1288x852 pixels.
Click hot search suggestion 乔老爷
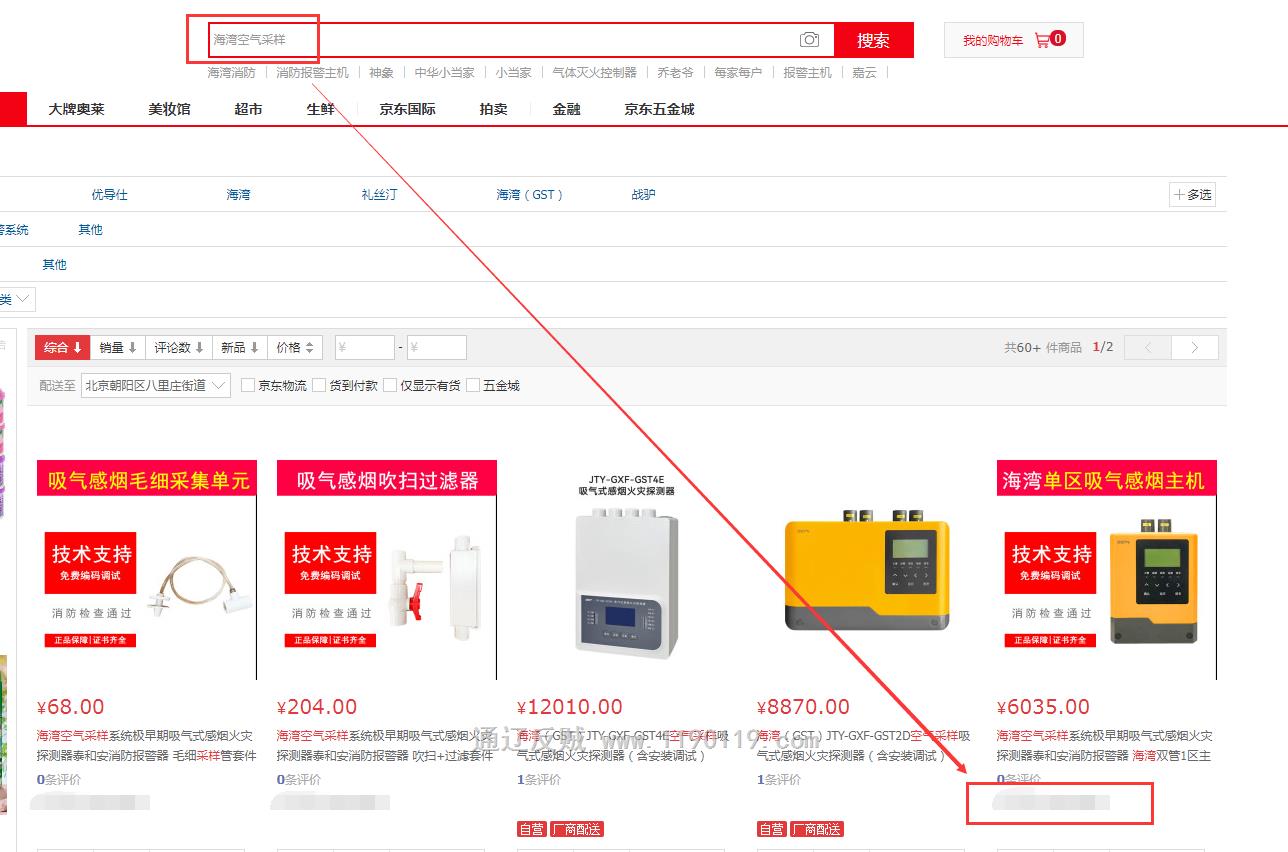pos(675,73)
